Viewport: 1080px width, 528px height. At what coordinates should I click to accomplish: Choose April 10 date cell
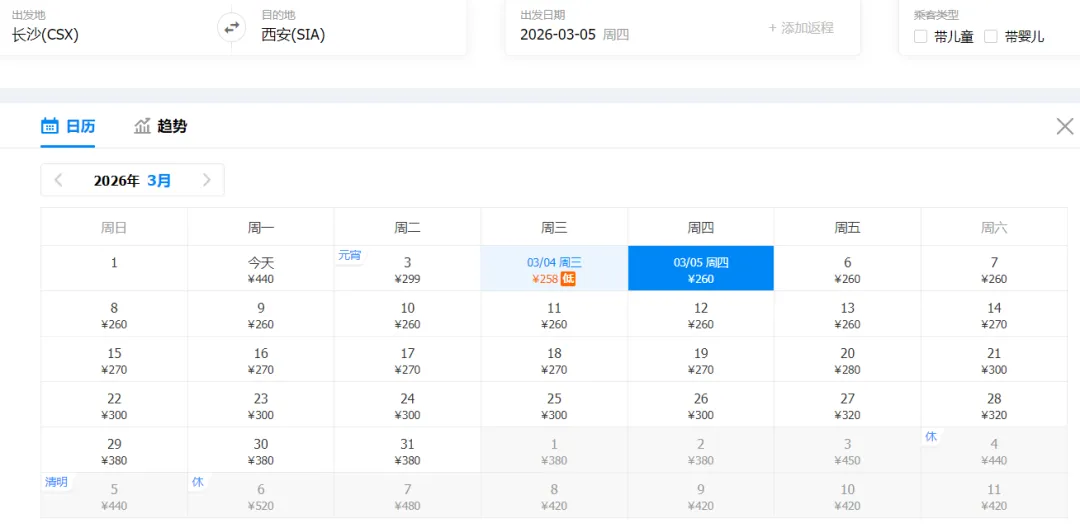point(848,496)
